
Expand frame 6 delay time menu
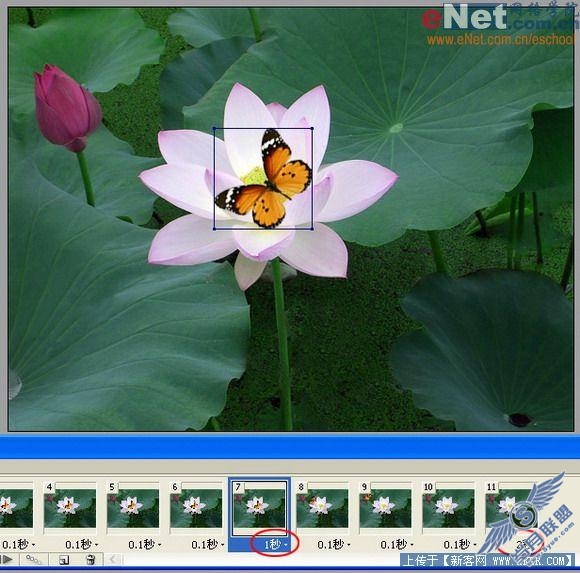click(x=208, y=545)
